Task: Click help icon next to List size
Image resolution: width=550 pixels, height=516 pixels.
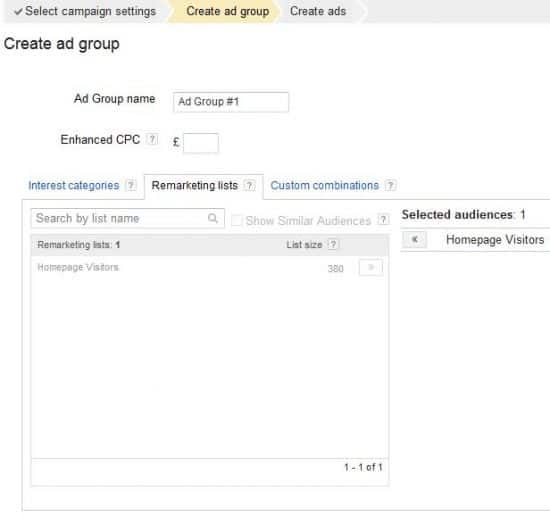Action: 333,244
